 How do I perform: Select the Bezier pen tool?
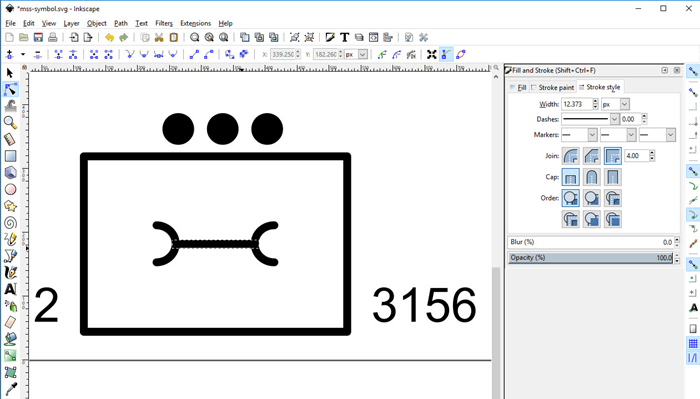pyautogui.click(x=10, y=256)
